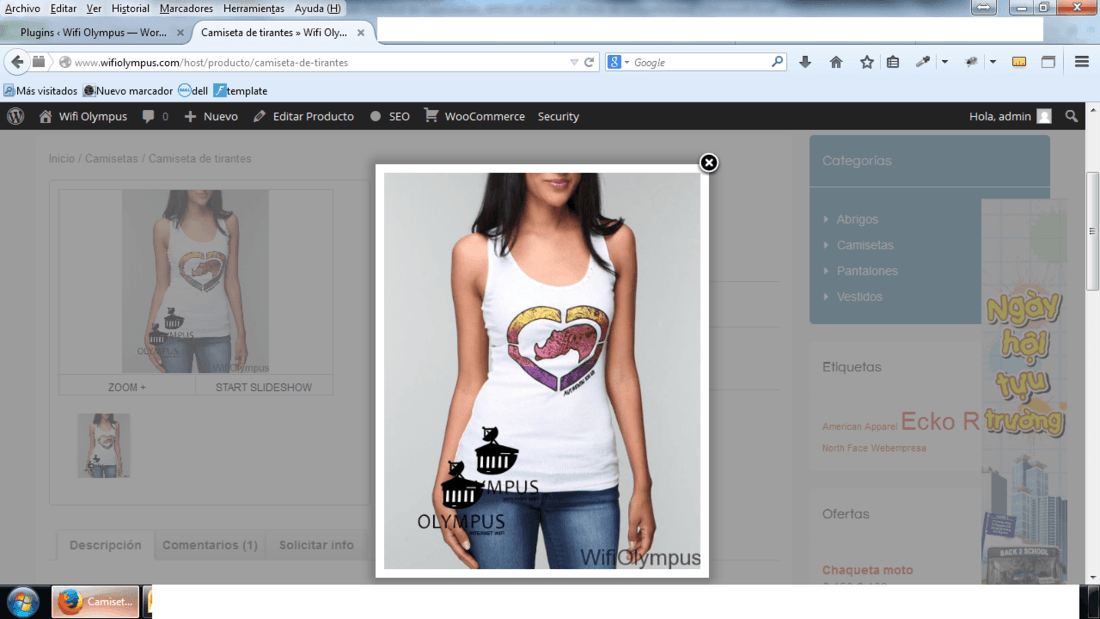Click the Firefox taskbar button

(x=95, y=601)
